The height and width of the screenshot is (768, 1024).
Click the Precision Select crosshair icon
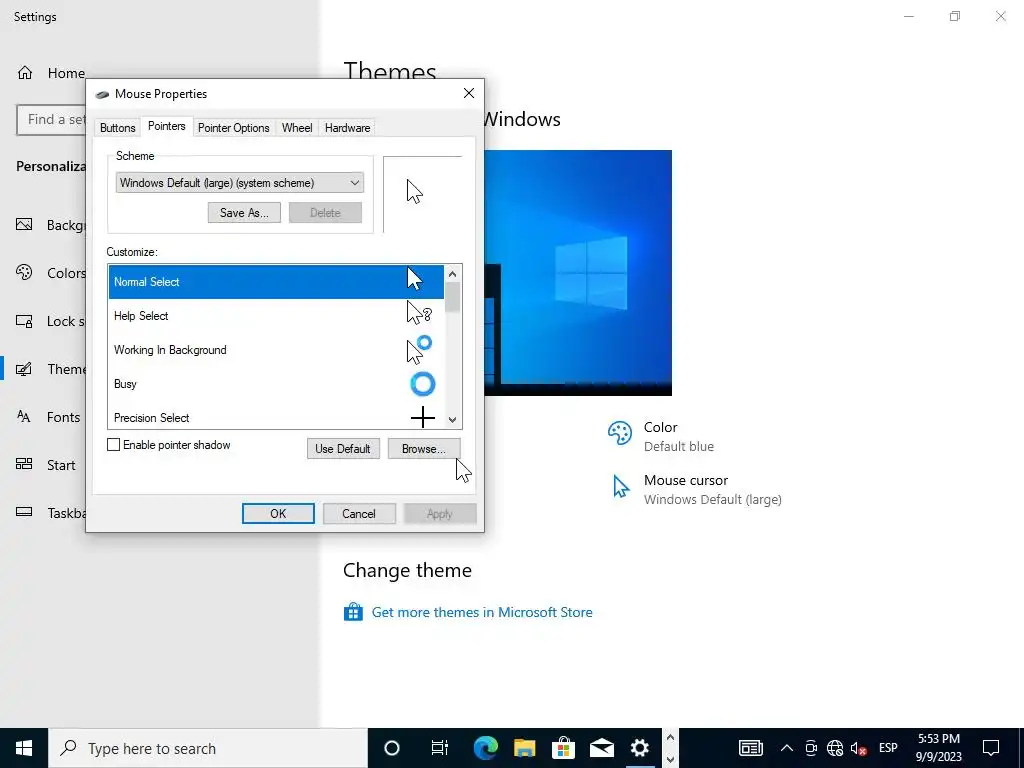(x=423, y=417)
